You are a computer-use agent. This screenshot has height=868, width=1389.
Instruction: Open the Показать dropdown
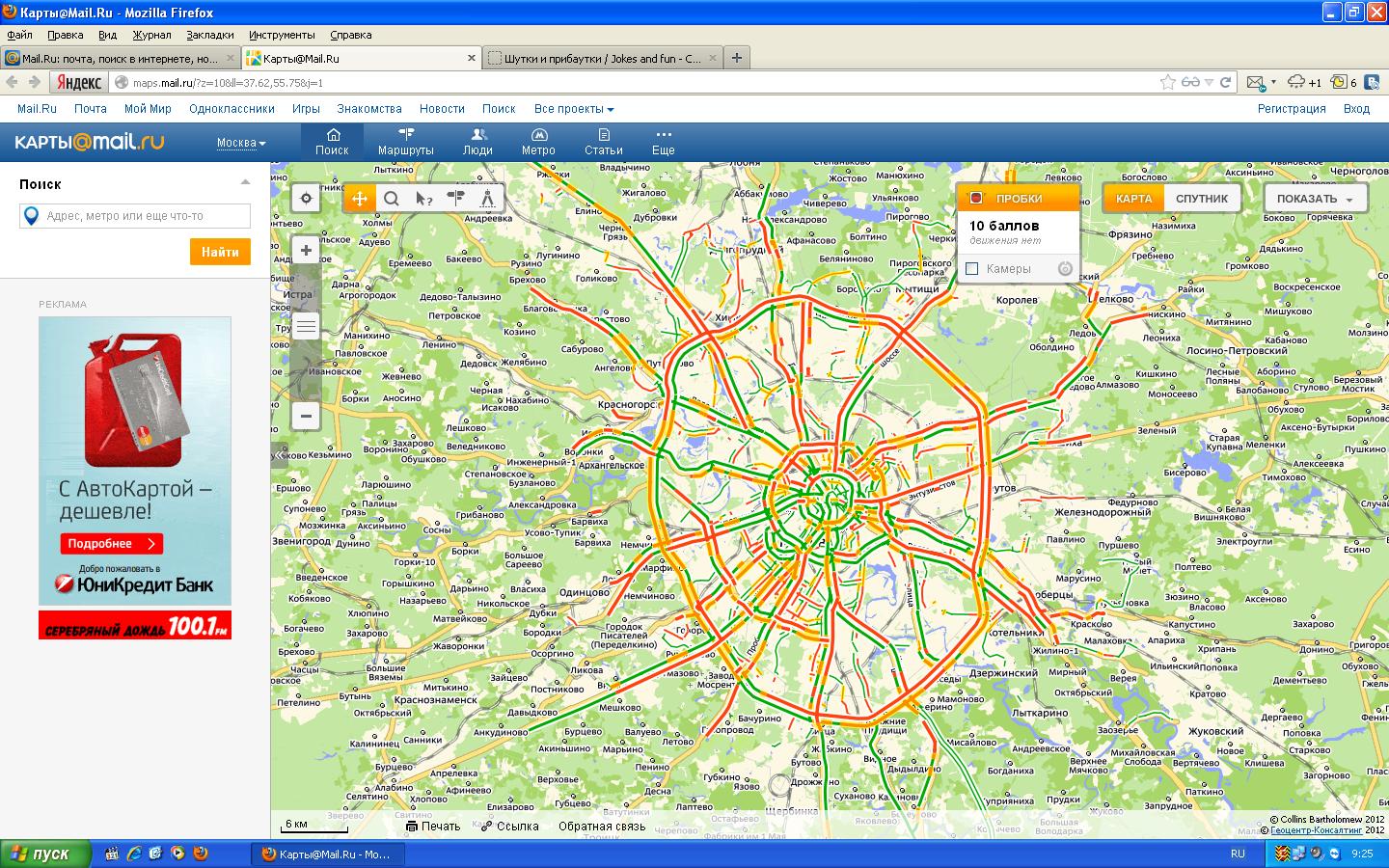click(x=1315, y=199)
